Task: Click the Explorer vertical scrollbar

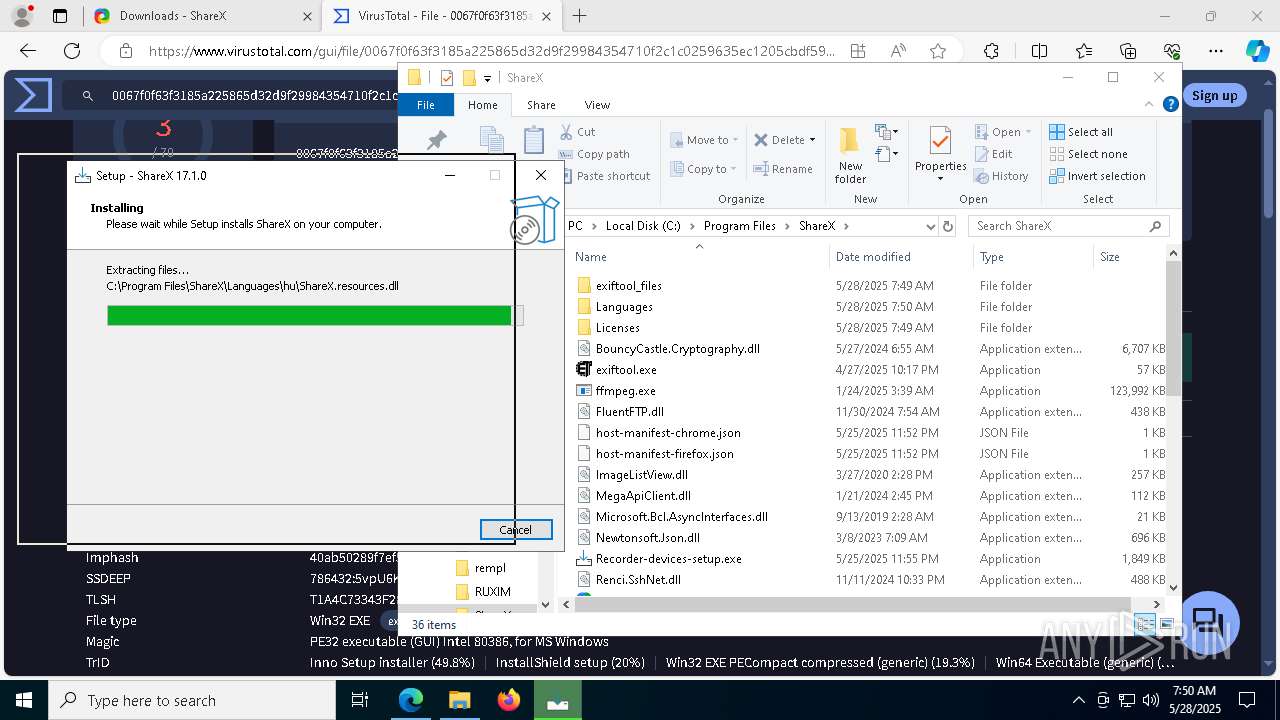Action: [x=1173, y=330]
